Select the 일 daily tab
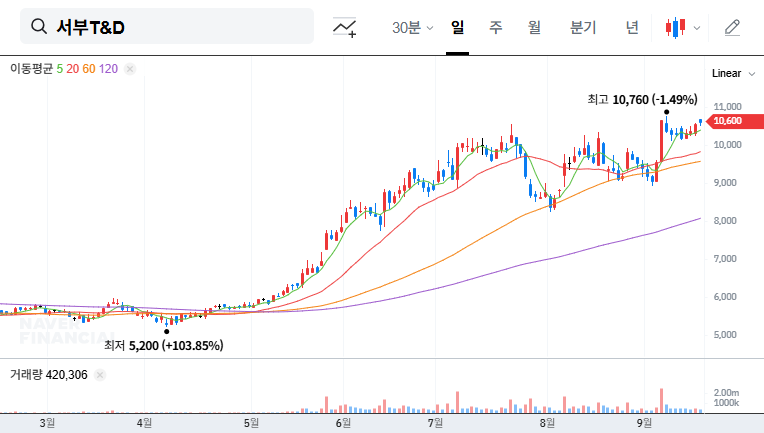The image size is (764, 433). click(x=458, y=27)
